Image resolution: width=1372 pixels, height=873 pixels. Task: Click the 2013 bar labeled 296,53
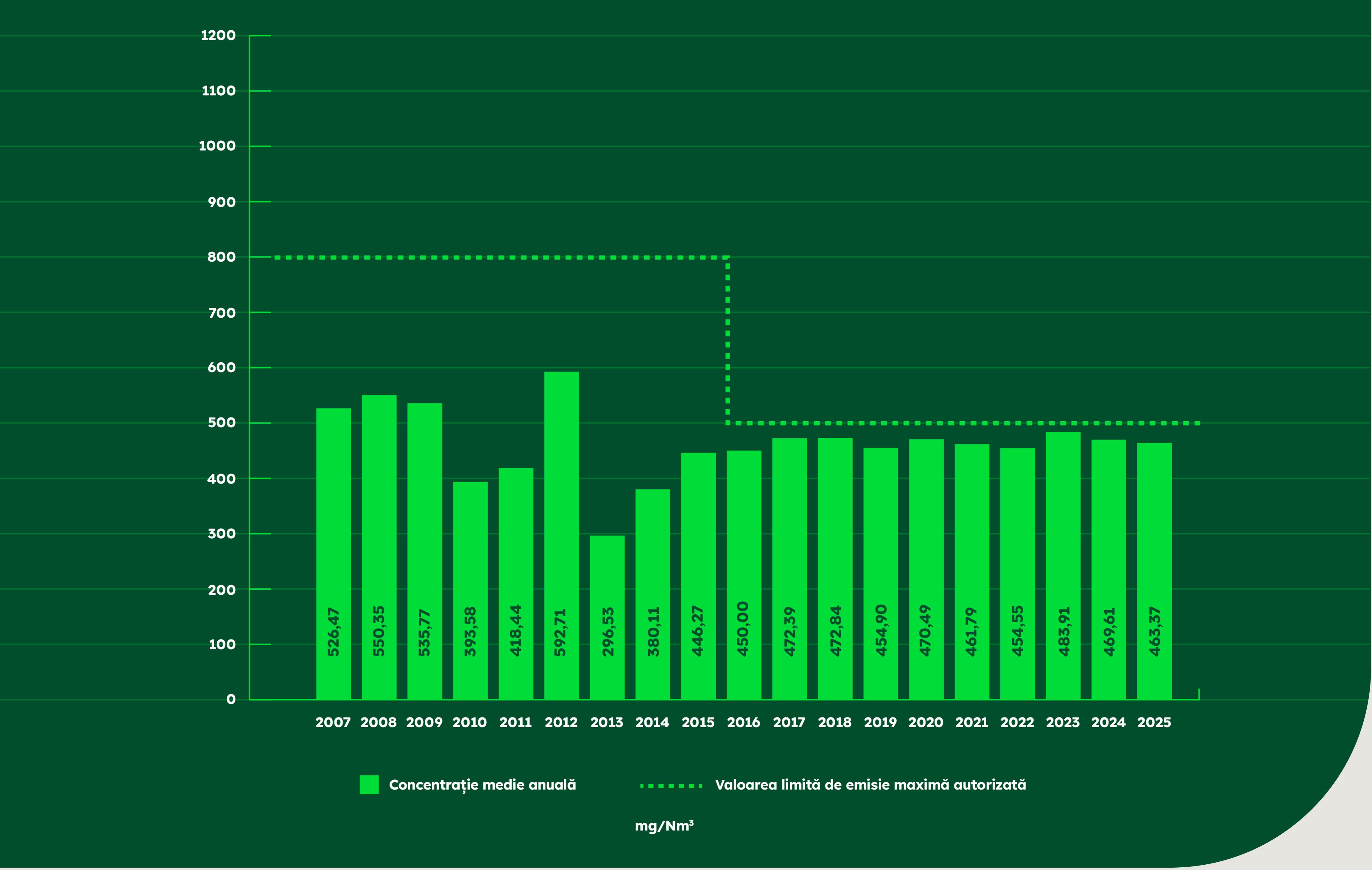(607, 617)
